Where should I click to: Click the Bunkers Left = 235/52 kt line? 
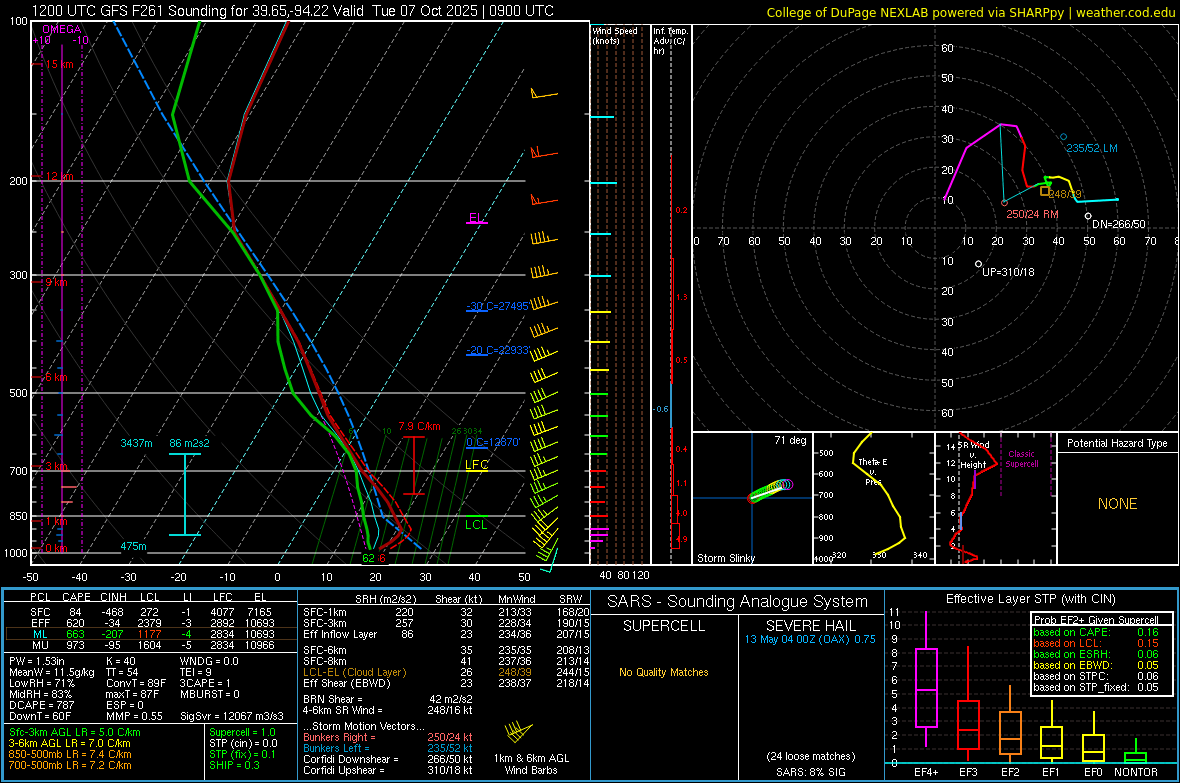coord(388,748)
